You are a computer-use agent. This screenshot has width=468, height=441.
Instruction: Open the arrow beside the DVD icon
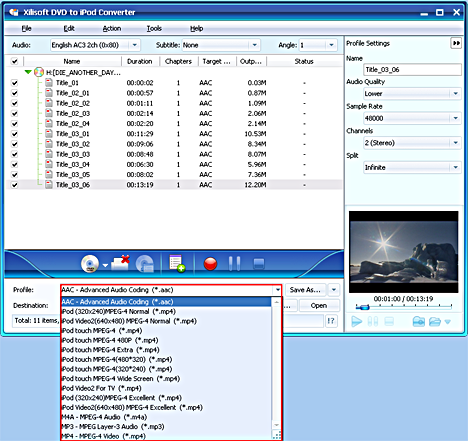pos(105,265)
